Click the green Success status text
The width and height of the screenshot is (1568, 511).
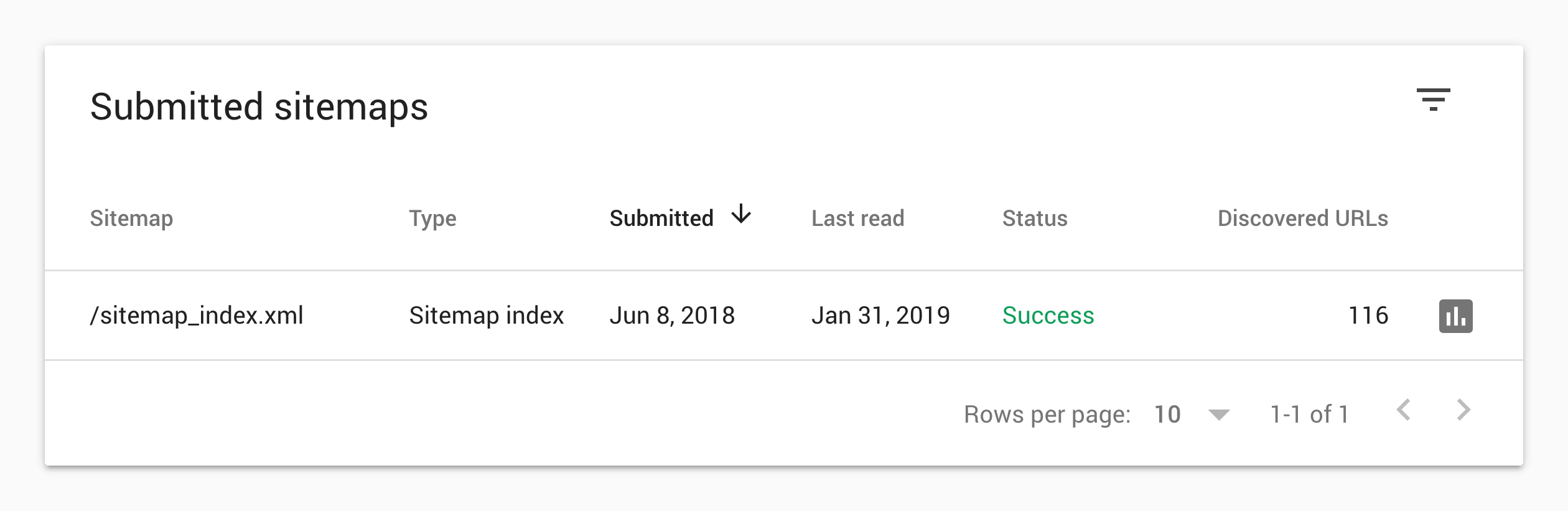coord(1048,316)
